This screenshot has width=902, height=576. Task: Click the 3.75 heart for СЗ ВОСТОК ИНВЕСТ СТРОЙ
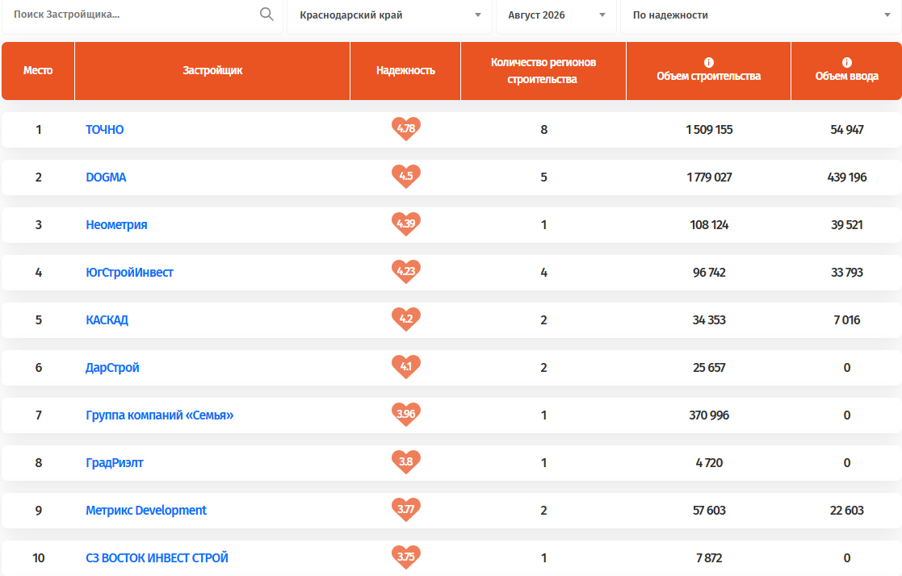tap(406, 557)
